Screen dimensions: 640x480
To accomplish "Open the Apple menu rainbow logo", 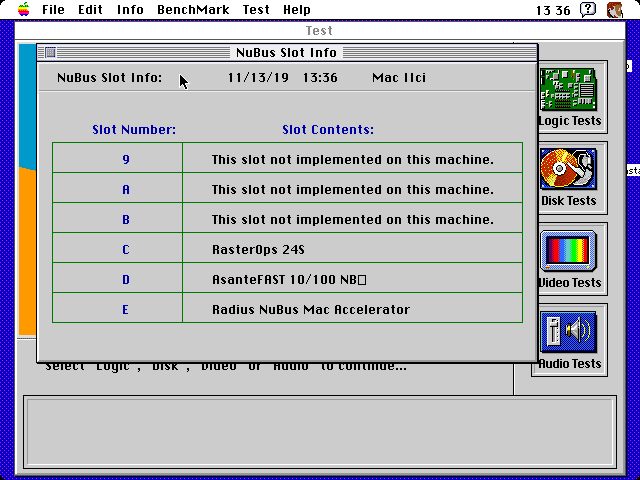I will pos(24,9).
